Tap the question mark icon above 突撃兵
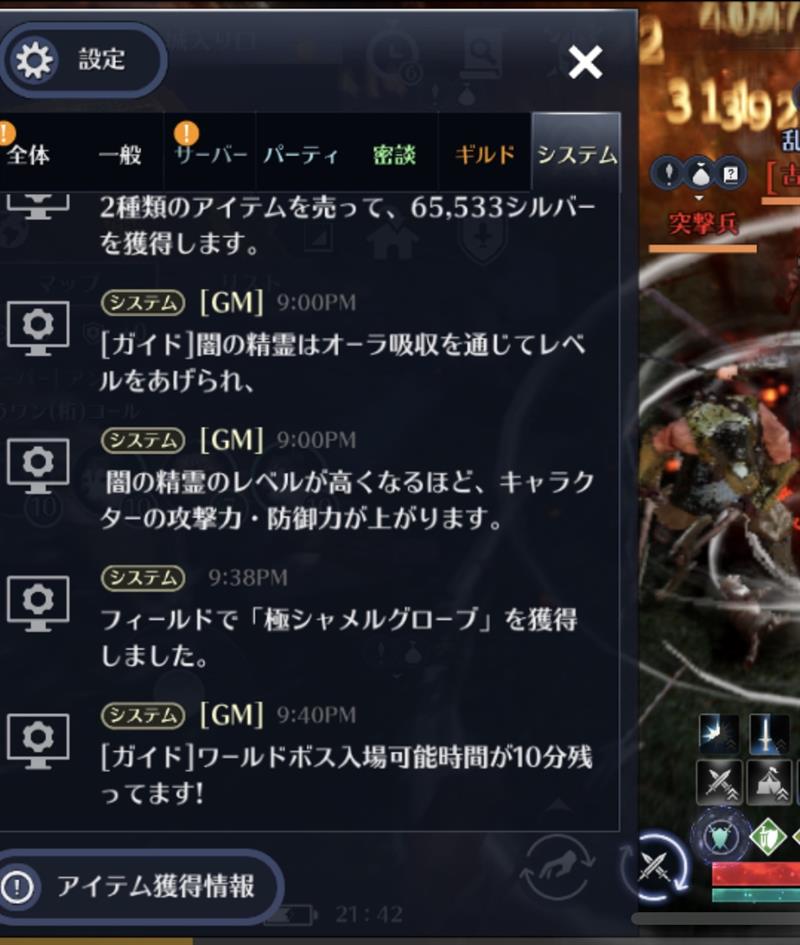The height and width of the screenshot is (945, 800). (x=730, y=175)
